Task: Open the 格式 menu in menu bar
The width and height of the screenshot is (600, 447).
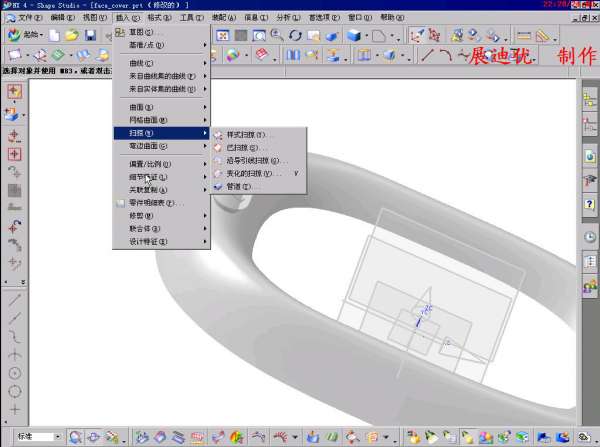Action: click(157, 18)
